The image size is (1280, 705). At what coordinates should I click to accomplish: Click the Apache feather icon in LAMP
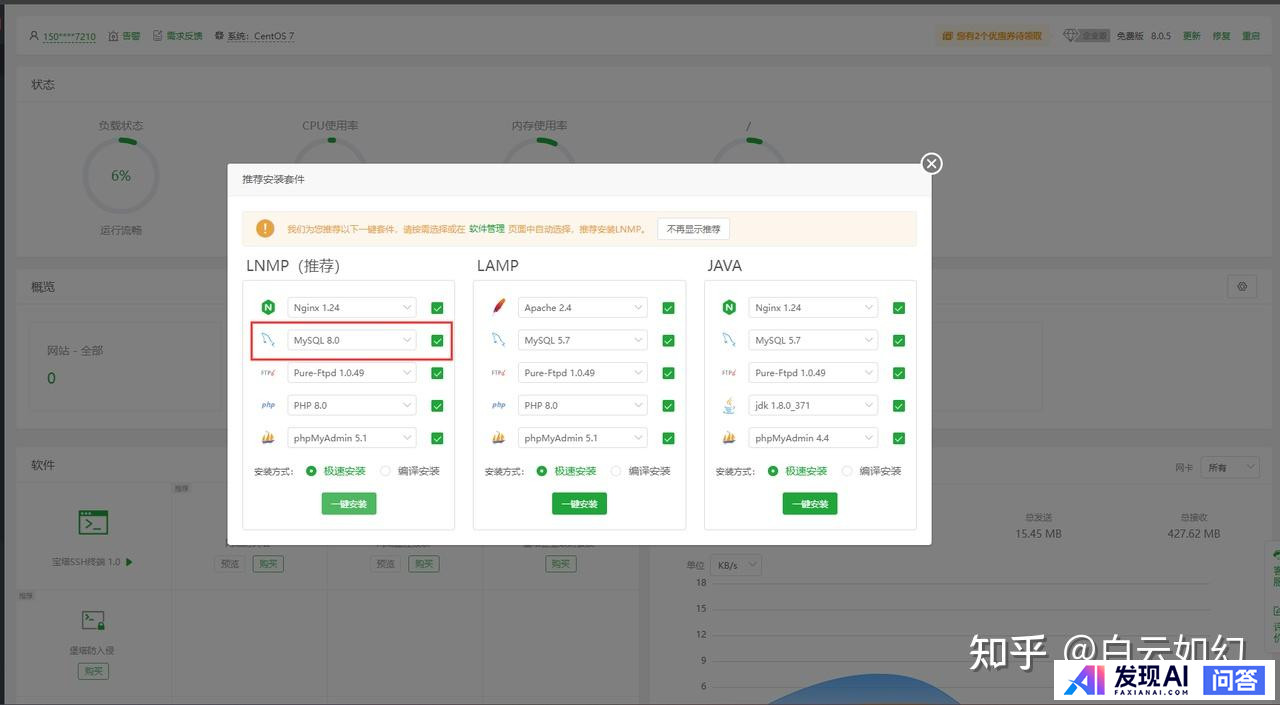coord(499,308)
